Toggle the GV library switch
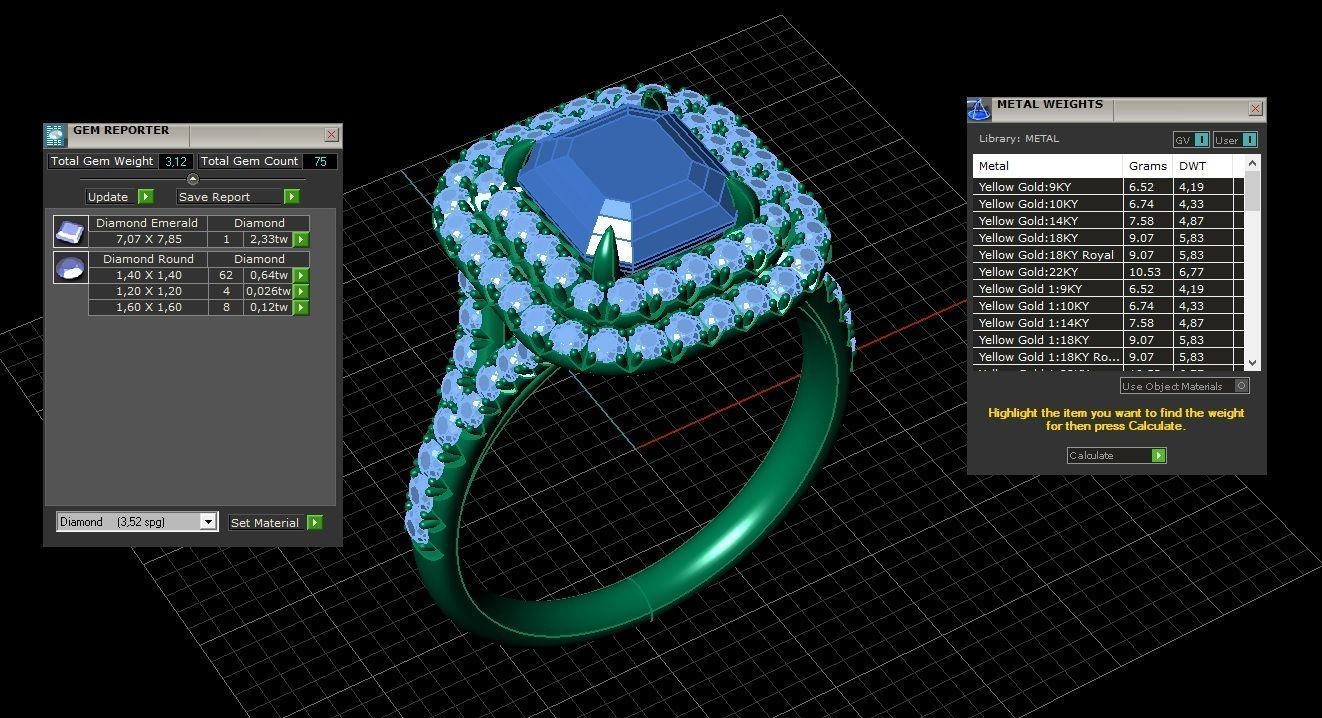1322x718 pixels. click(x=1191, y=140)
